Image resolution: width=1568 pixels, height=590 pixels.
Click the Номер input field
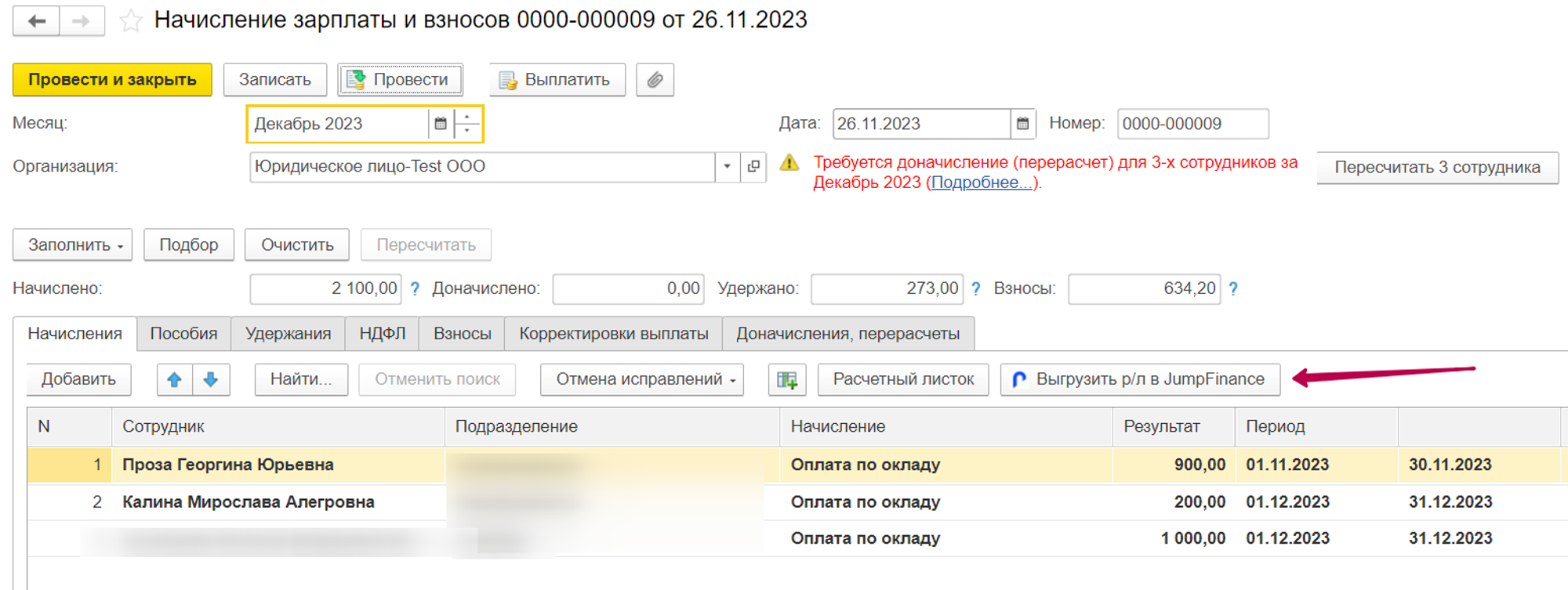(1192, 124)
